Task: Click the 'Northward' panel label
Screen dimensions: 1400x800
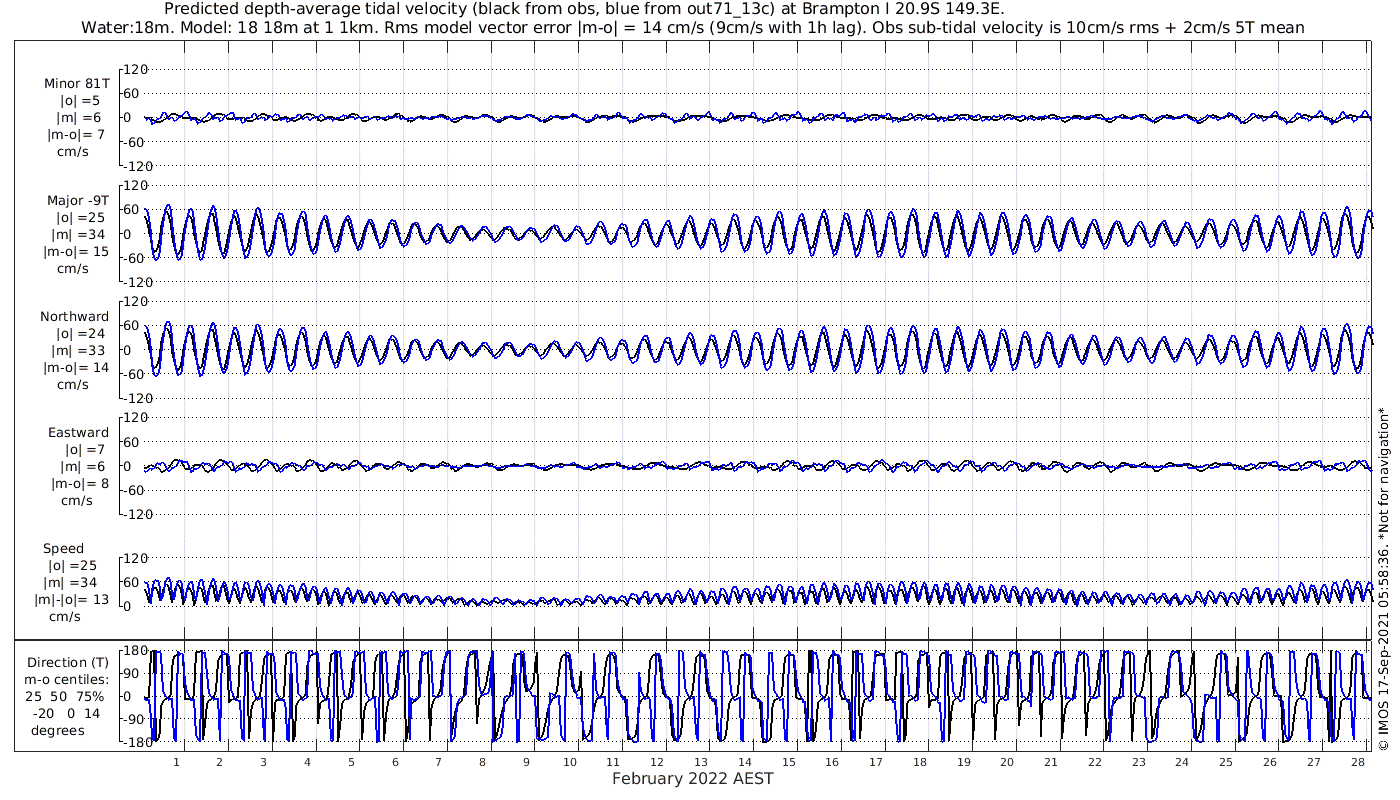Action: [x=75, y=317]
